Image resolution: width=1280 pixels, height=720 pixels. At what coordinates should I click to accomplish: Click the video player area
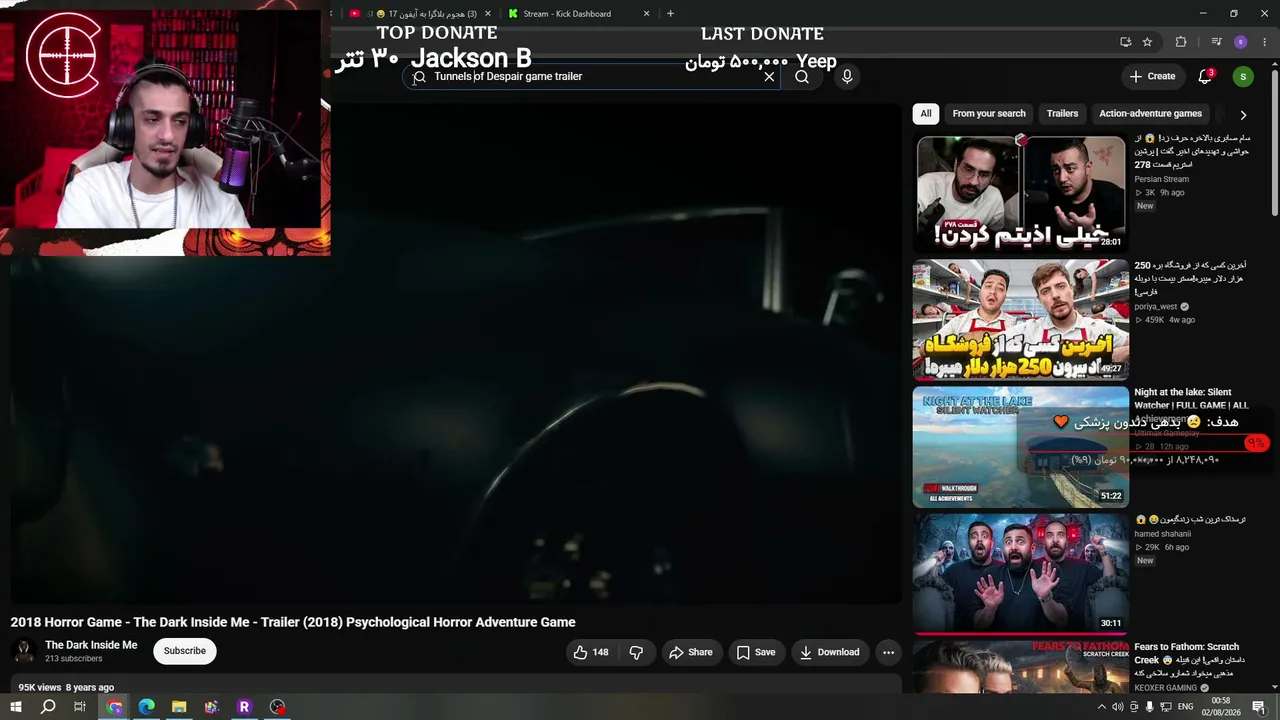tap(456, 352)
